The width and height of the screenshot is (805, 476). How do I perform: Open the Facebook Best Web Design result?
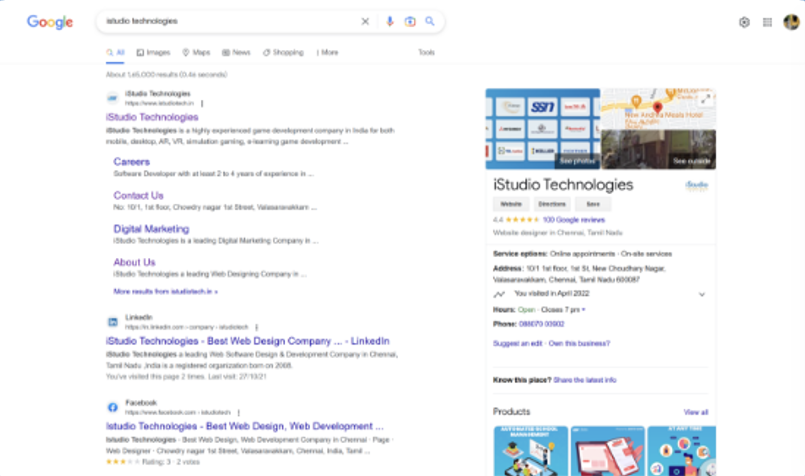(244, 426)
